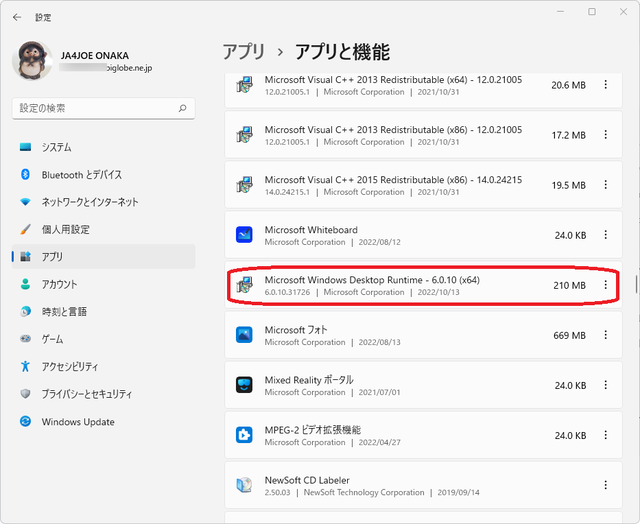Maximize the 設定 window
Image resolution: width=640 pixels, height=524 pixels.
[592, 12]
